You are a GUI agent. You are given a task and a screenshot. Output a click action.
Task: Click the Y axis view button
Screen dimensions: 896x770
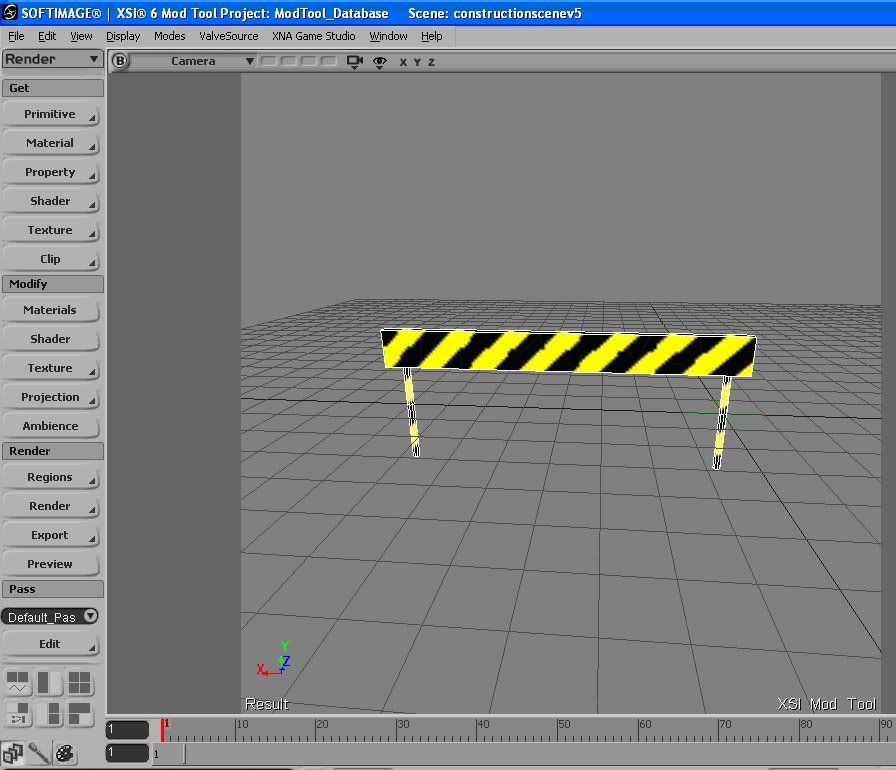(x=417, y=62)
